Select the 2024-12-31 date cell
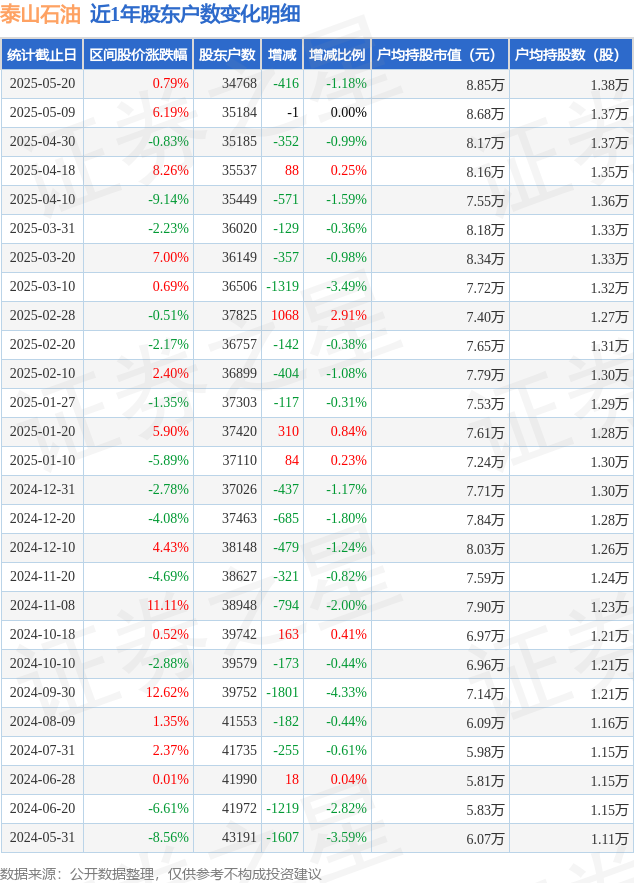634x883 pixels. tap(42, 490)
